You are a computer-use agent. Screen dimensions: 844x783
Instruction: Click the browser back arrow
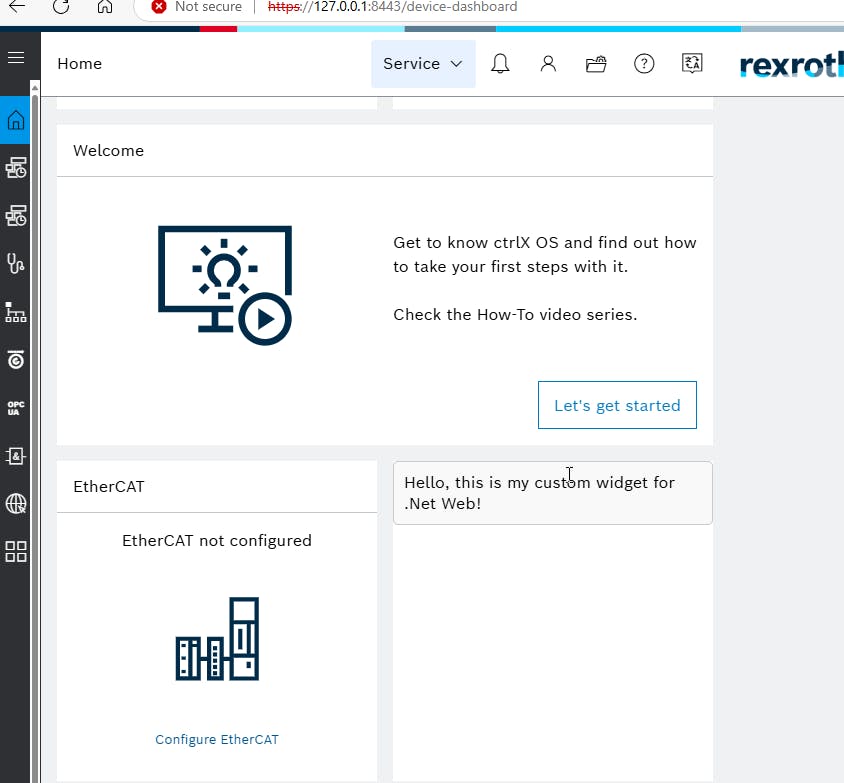point(17,7)
